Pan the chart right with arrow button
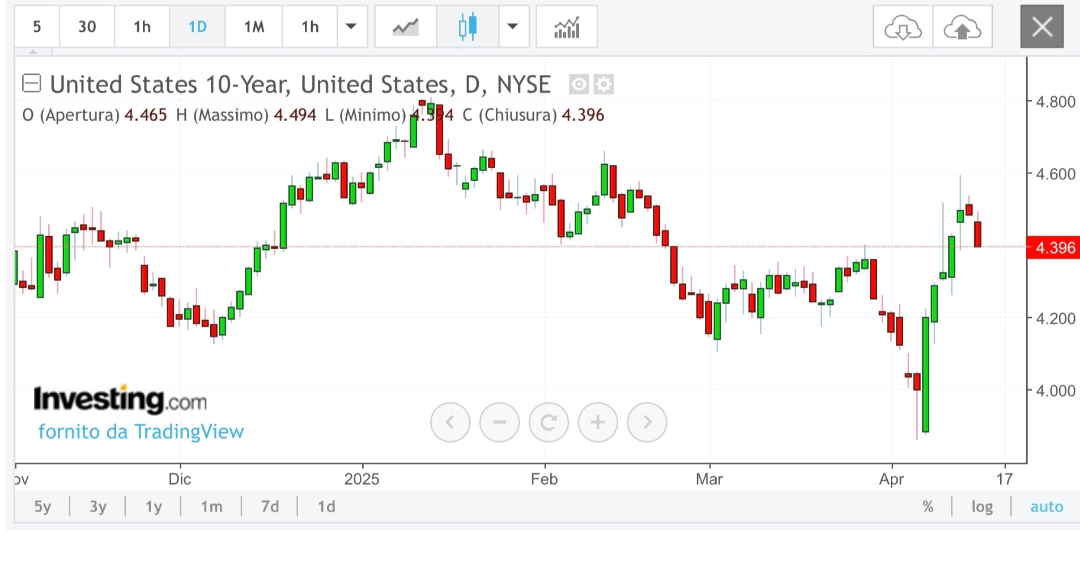Screen dimensions: 1080x567 [x=647, y=422]
